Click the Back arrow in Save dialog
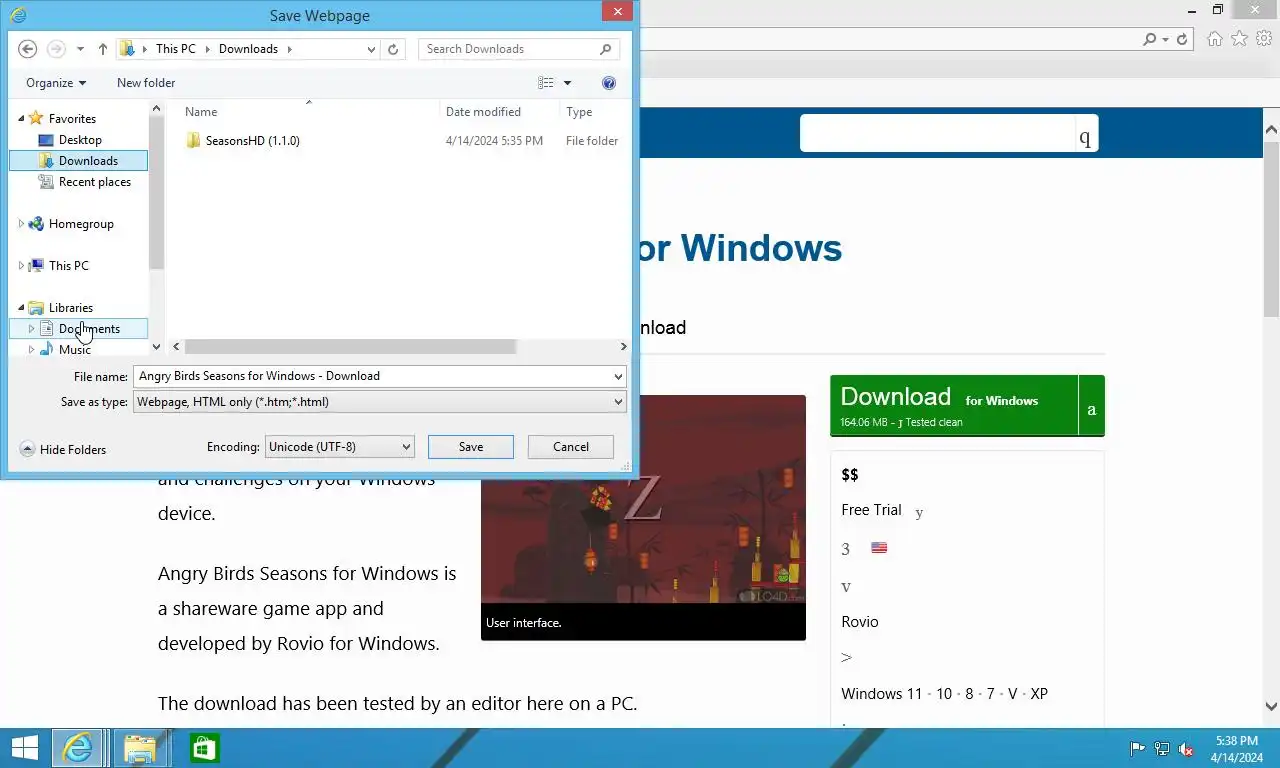Image resolution: width=1280 pixels, height=768 pixels. (x=28, y=49)
